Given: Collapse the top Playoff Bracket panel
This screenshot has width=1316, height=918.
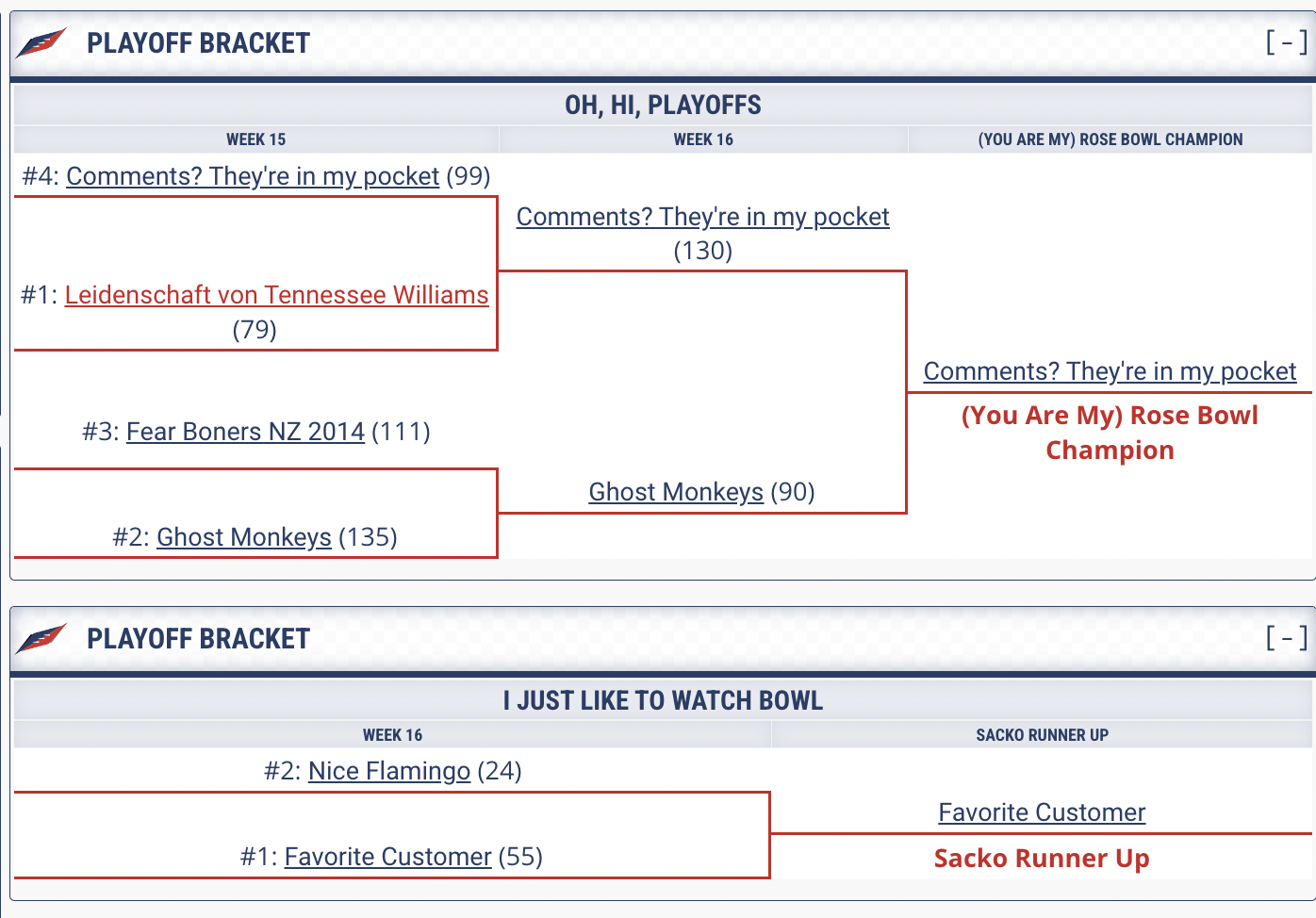Looking at the screenshot, I should (x=1286, y=42).
